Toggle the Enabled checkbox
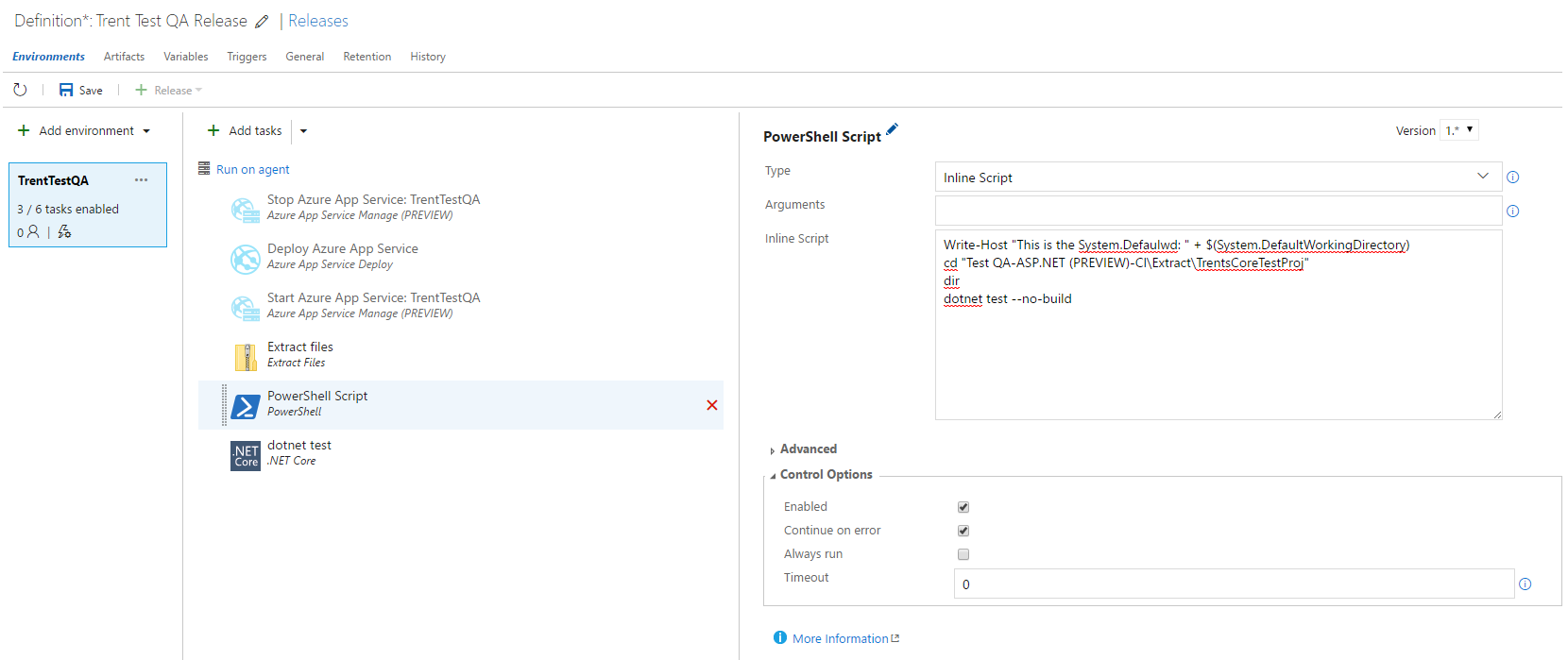 coord(963,507)
